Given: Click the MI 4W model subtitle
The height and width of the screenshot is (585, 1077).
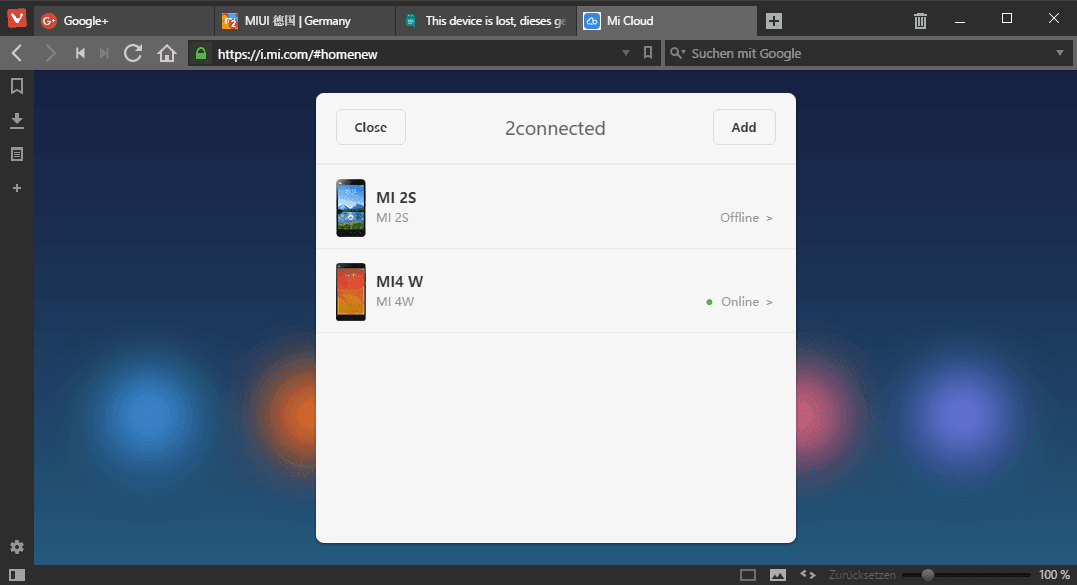Looking at the screenshot, I should point(395,301).
